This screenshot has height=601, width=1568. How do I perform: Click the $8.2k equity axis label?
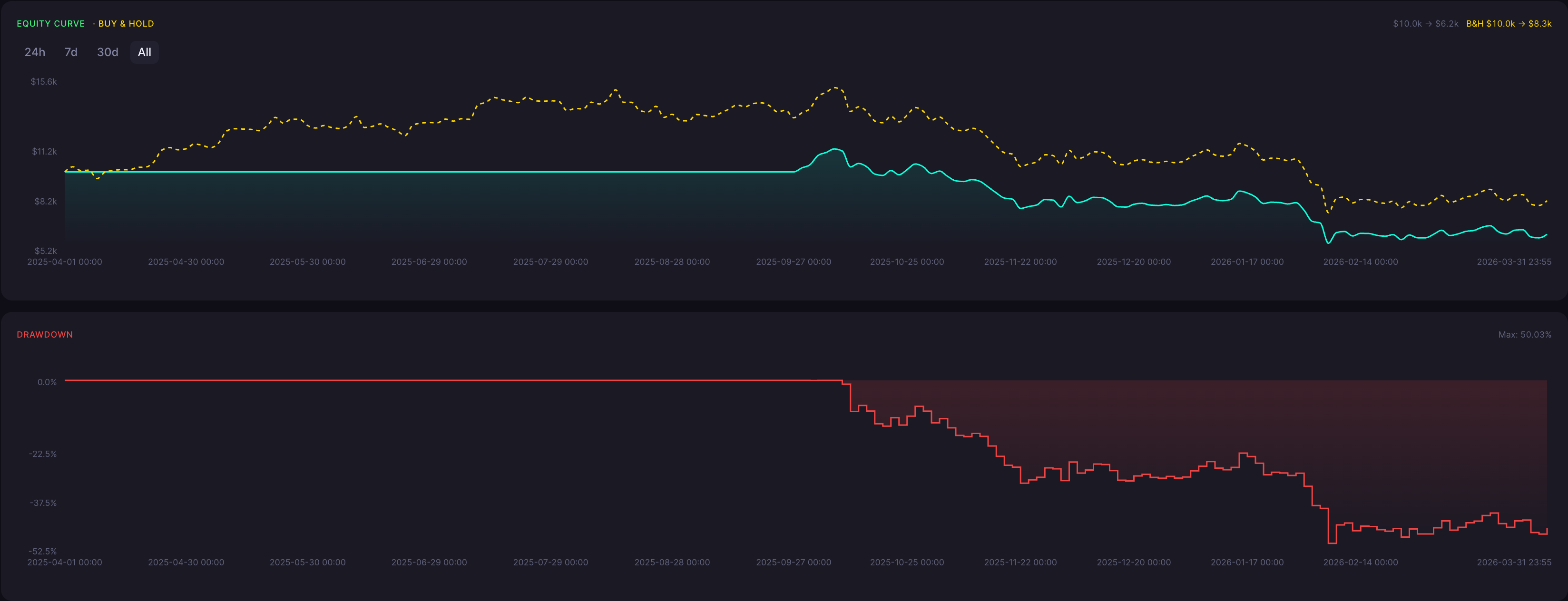[46, 201]
